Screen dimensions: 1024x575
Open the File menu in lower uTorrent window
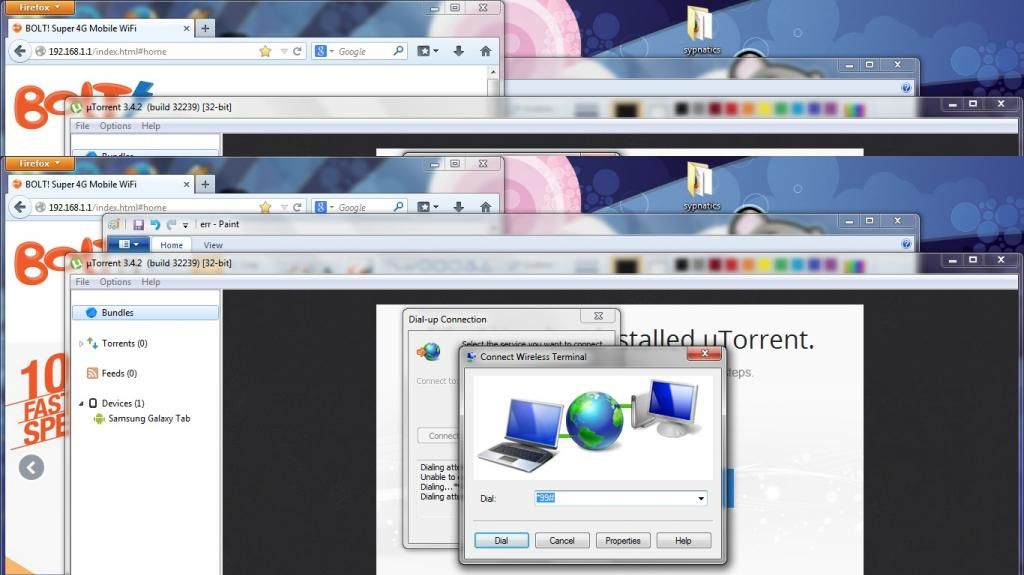tap(82, 282)
